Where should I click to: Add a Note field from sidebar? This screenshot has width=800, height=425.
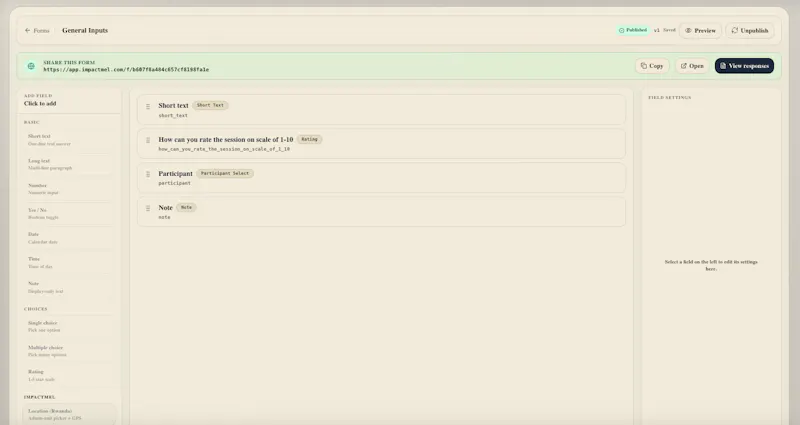(x=68, y=287)
